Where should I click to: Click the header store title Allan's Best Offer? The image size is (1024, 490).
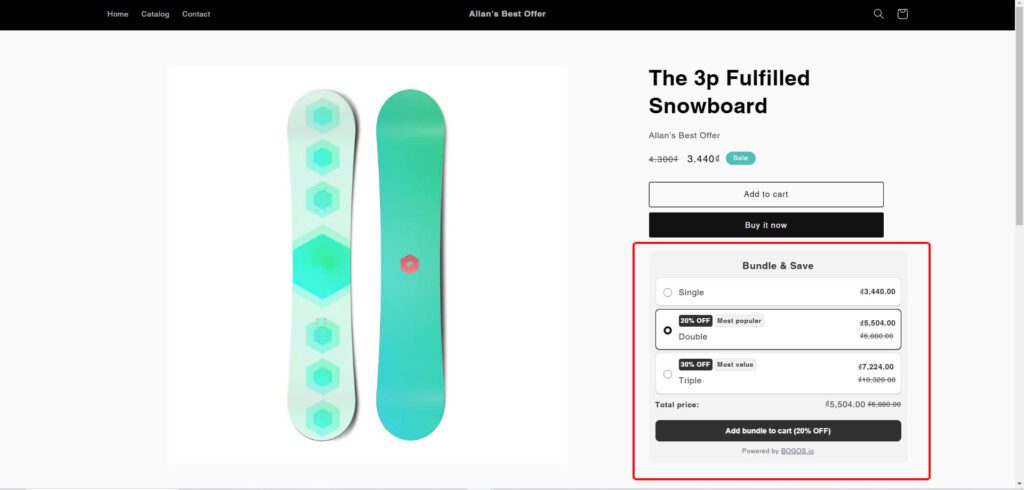(x=507, y=14)
